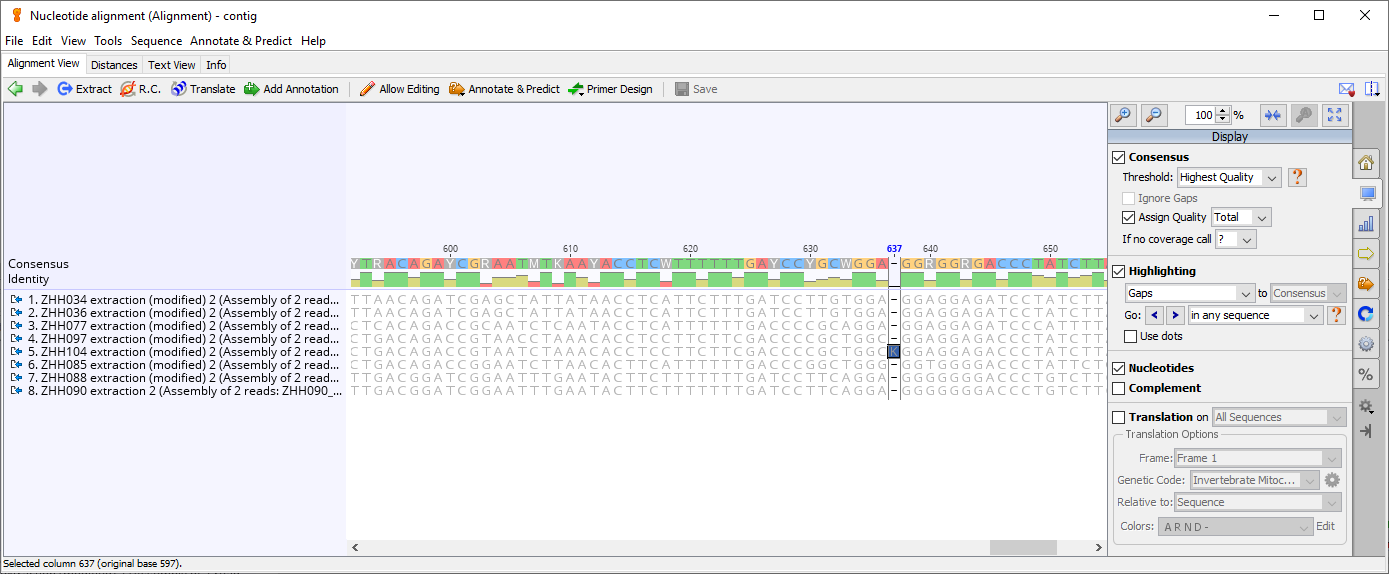Open the home (General) side tab icon
The image size is (1389, 574).
(1366, 163)
